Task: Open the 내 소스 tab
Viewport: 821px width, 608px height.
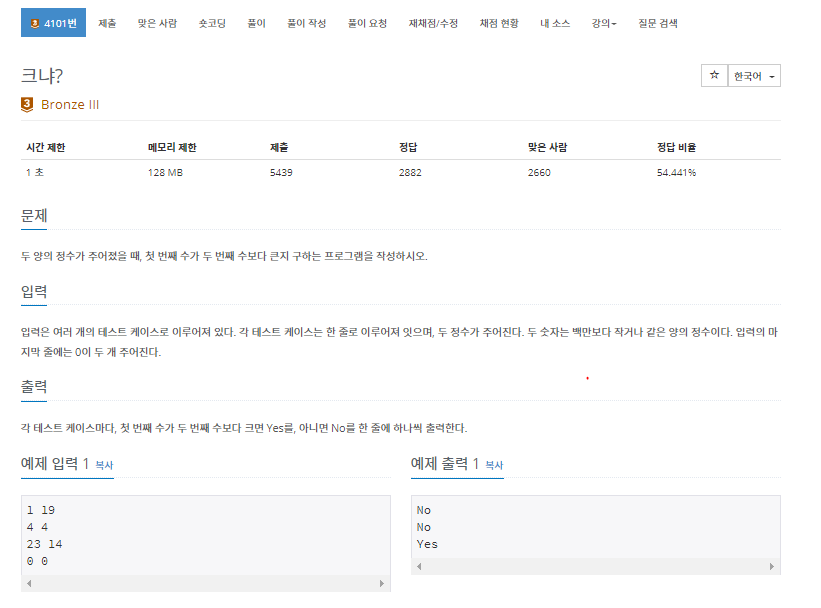Action: (x=555, y=23)
